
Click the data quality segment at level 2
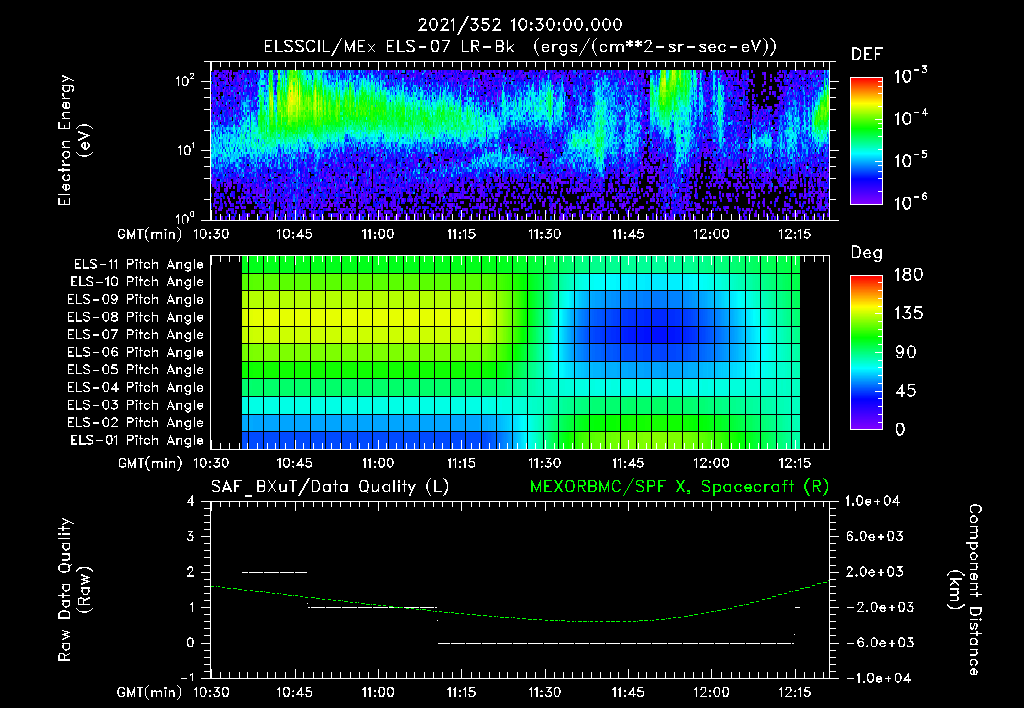[x=274, y=572]
